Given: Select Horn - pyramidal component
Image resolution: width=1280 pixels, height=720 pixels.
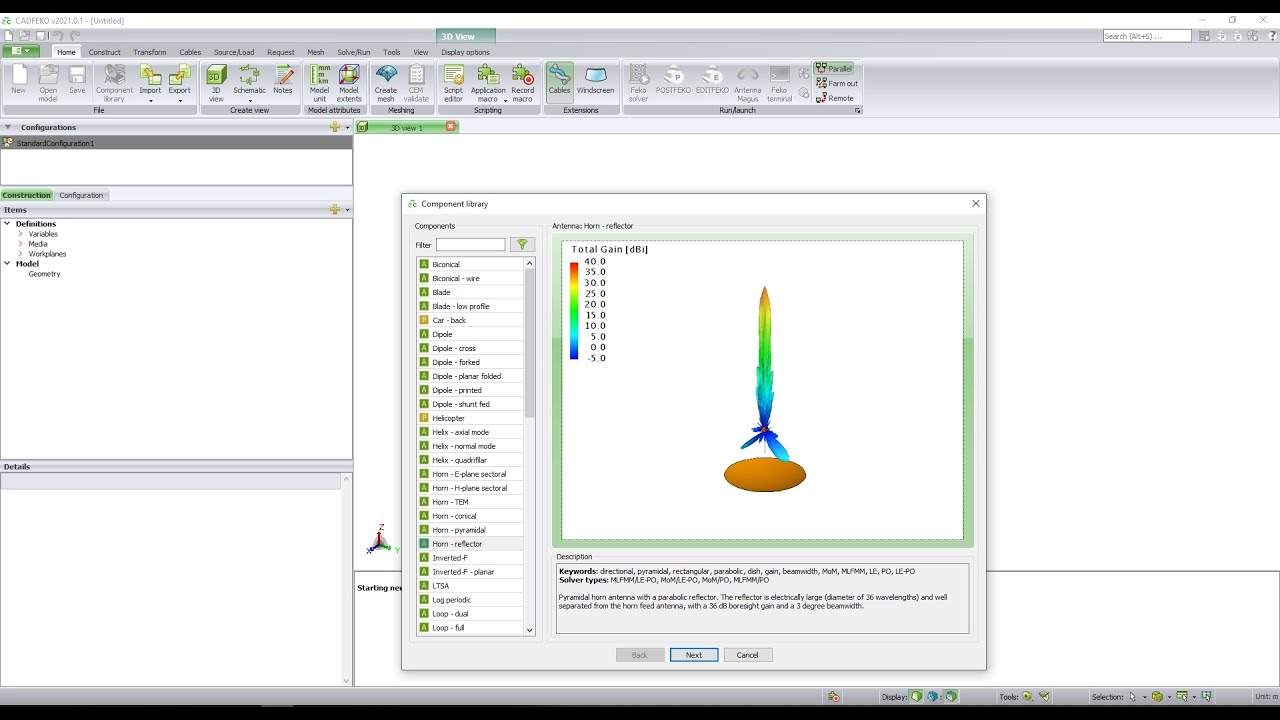Looking at the screenshot, I should (470, 530).
